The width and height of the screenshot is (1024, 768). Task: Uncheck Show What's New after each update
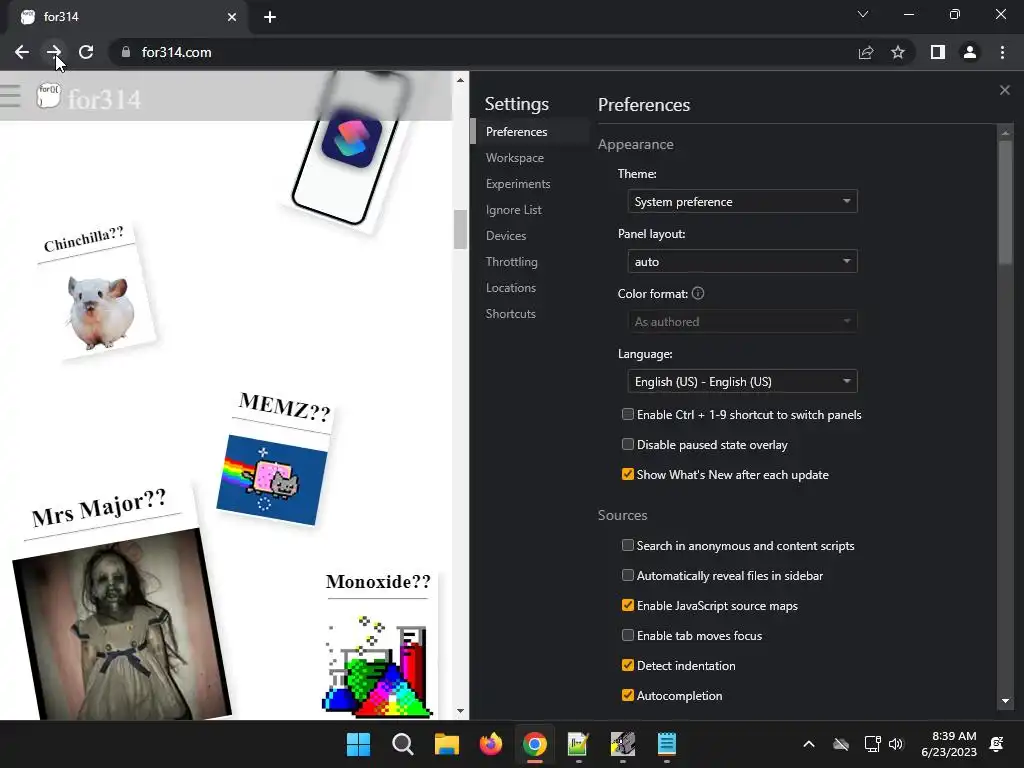click(x=628, y=474)
